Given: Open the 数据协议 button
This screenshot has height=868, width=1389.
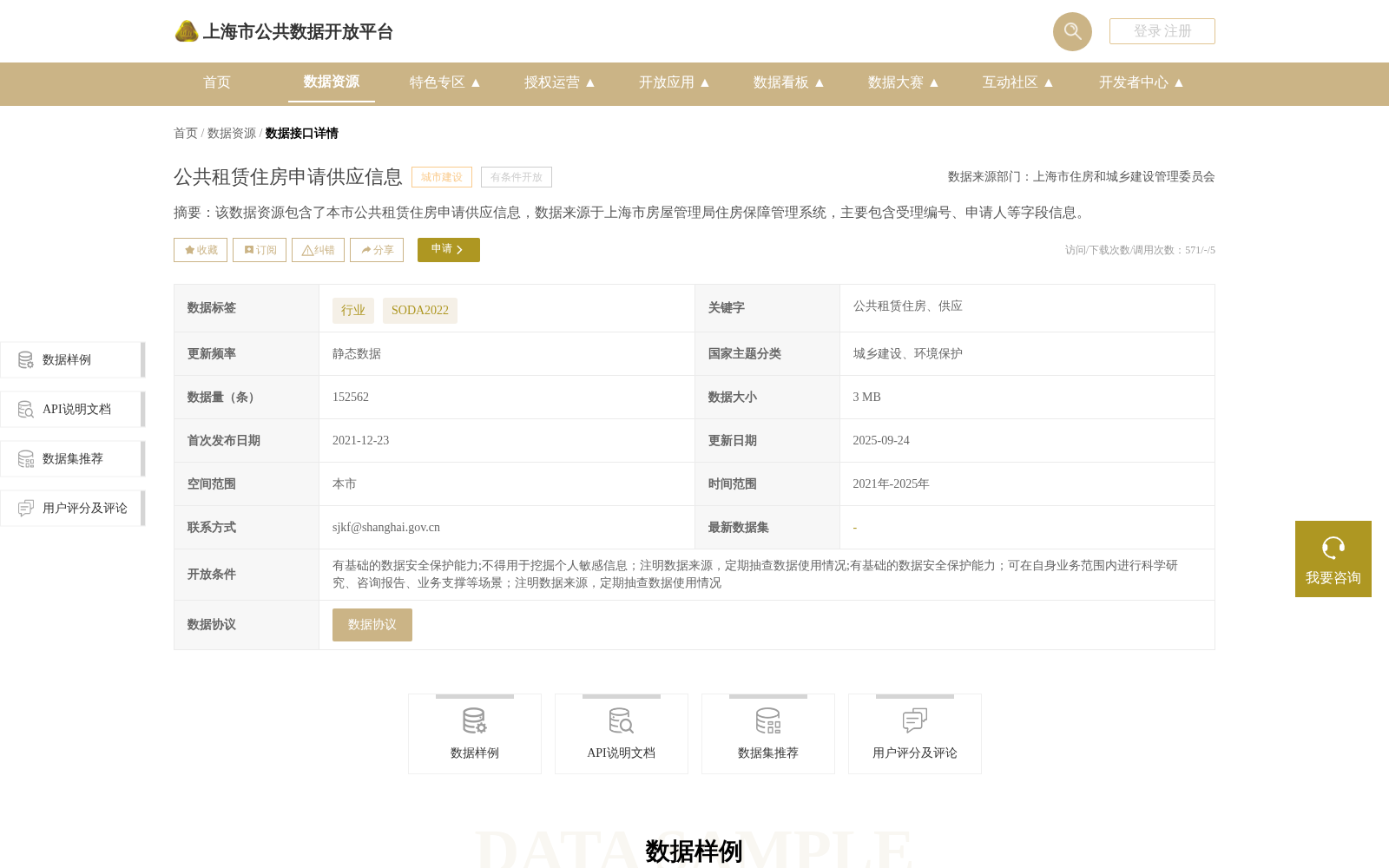Looking at the screenshot, I should 372,625.
